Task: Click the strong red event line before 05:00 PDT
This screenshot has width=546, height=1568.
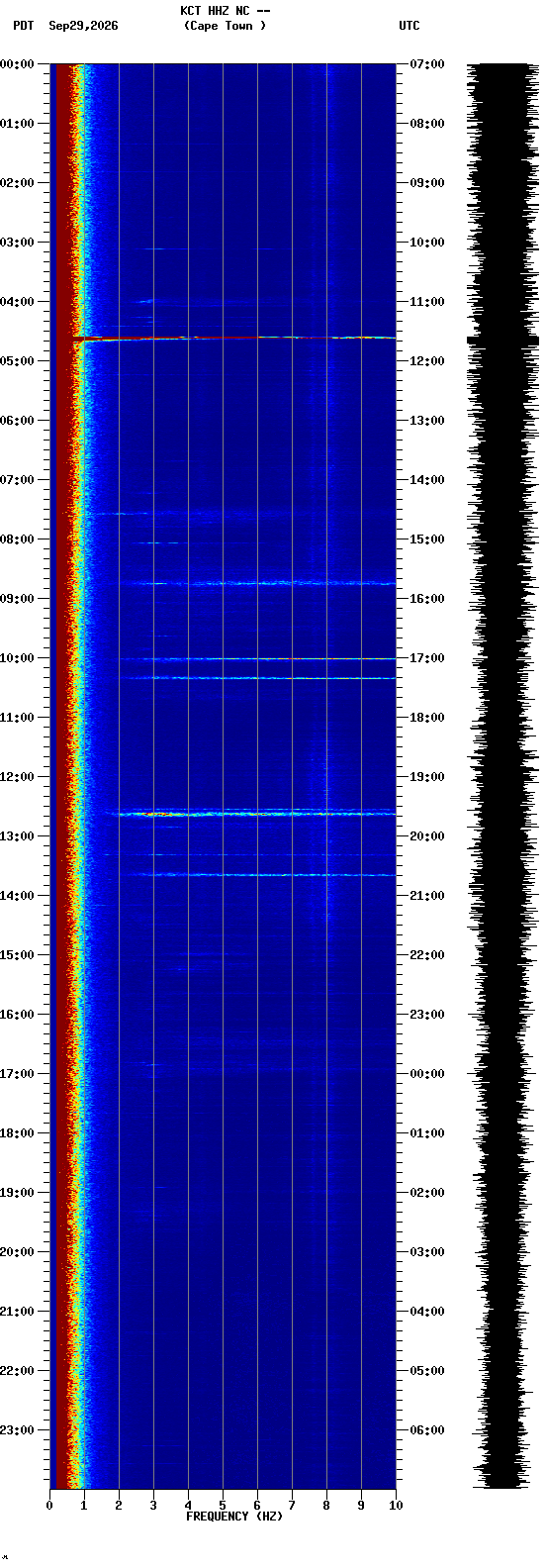Action: 233,338
